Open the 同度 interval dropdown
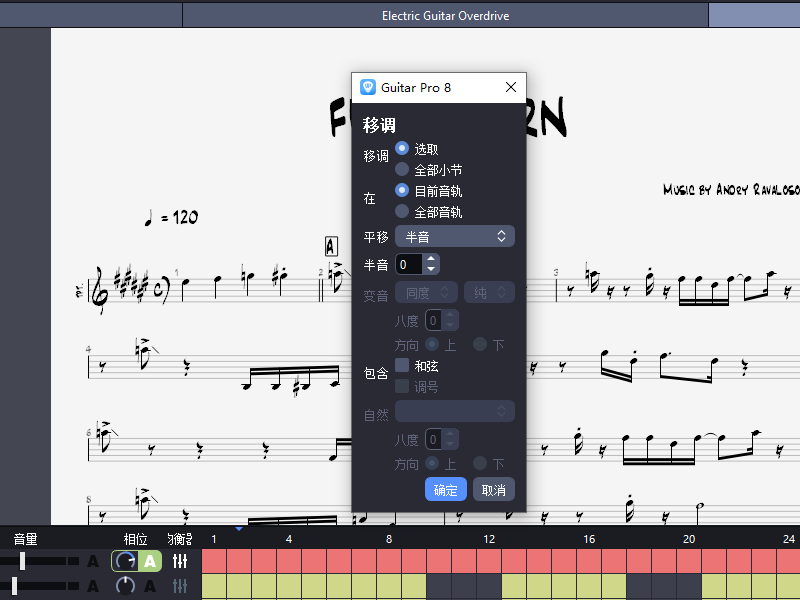 [x=427, y=291]
